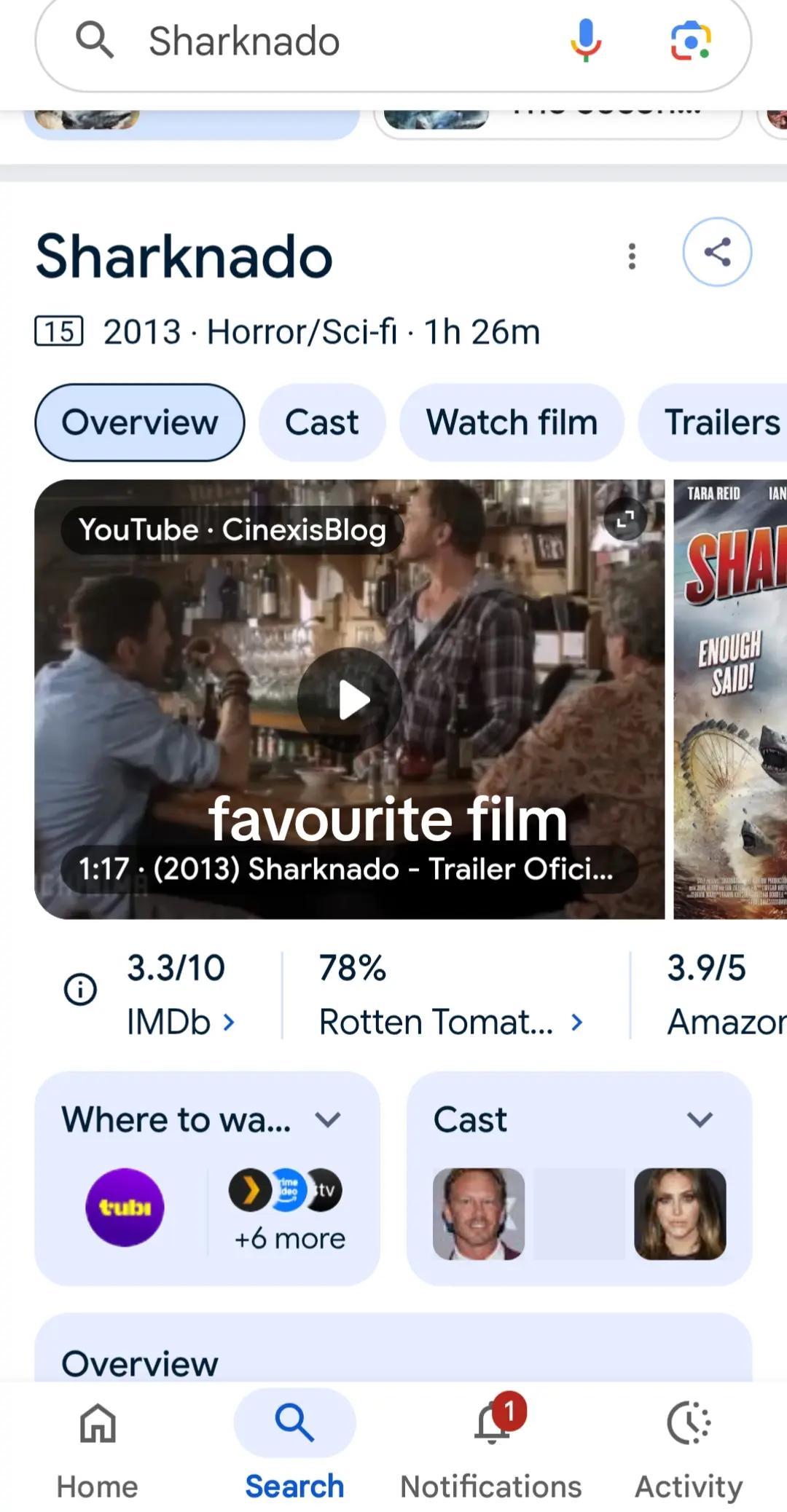Open the Tubi streaming option
Image resolution: width=787 pixels, height=1512 pixels.
click(x=125, y=1208)
